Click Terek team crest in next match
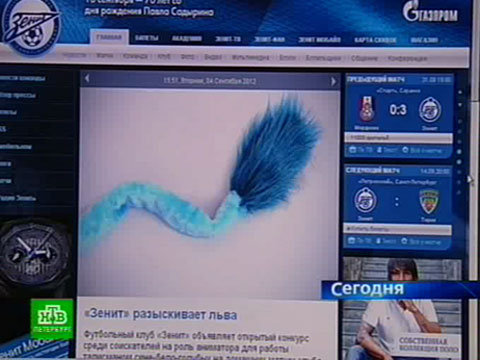The width and height of the screenshot is (480, 360). (429, 202)
